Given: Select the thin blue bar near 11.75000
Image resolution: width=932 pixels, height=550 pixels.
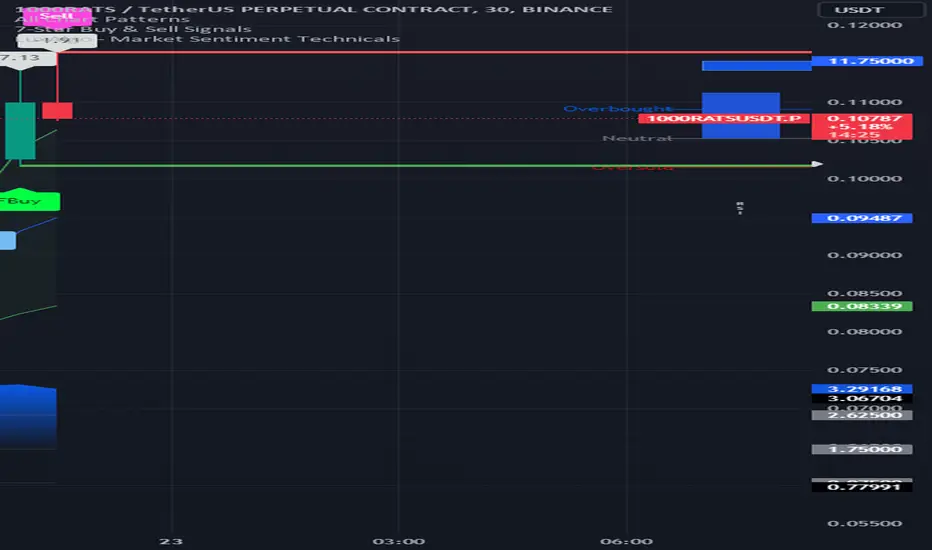Looking at the screenshot, I should 757,65.
